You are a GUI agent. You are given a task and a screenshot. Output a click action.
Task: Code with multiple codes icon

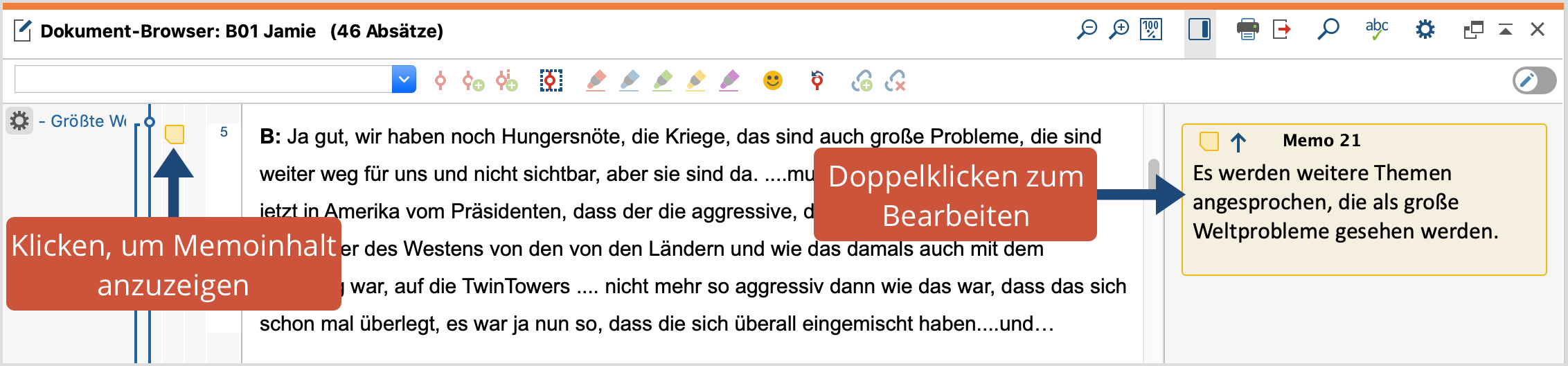tap(507, 81)
